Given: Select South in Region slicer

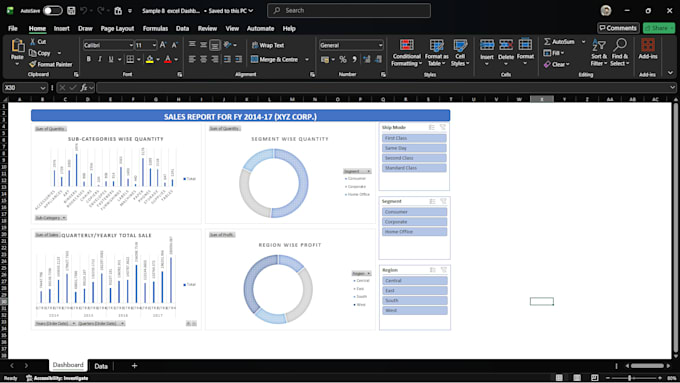Looking at the screenshot, I should tap(415, 301).
